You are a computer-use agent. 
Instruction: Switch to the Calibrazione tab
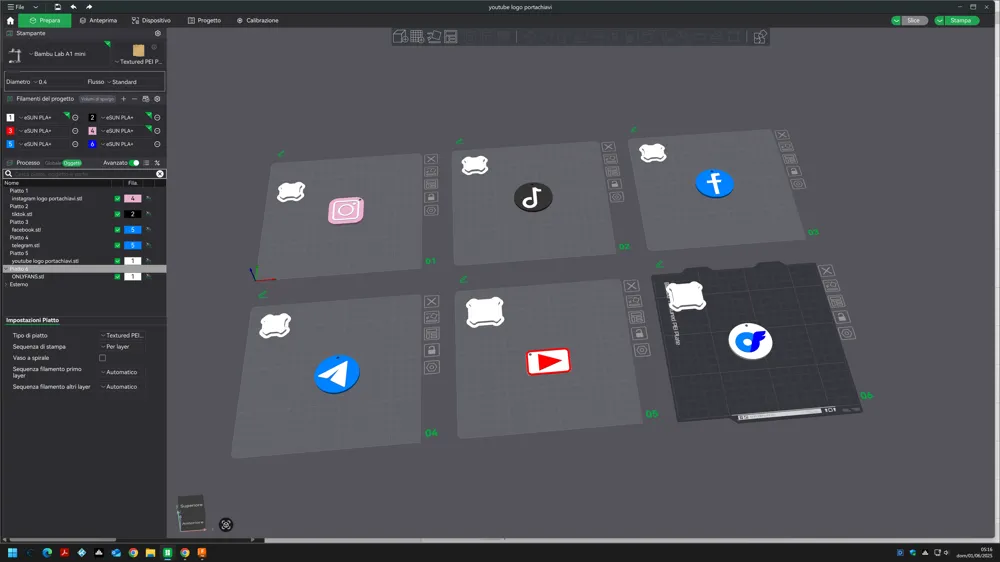pyautogui.click(x=258, y=20)
